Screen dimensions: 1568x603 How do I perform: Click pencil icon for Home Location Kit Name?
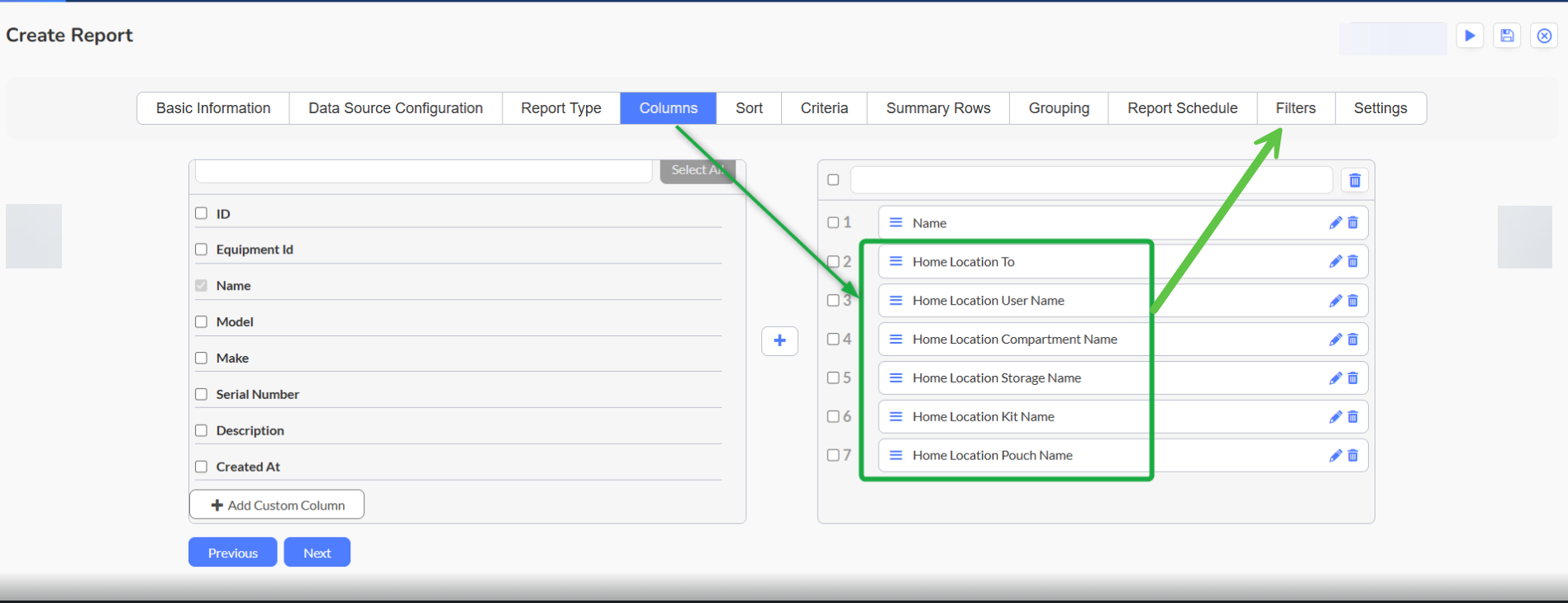[1335, 417]
